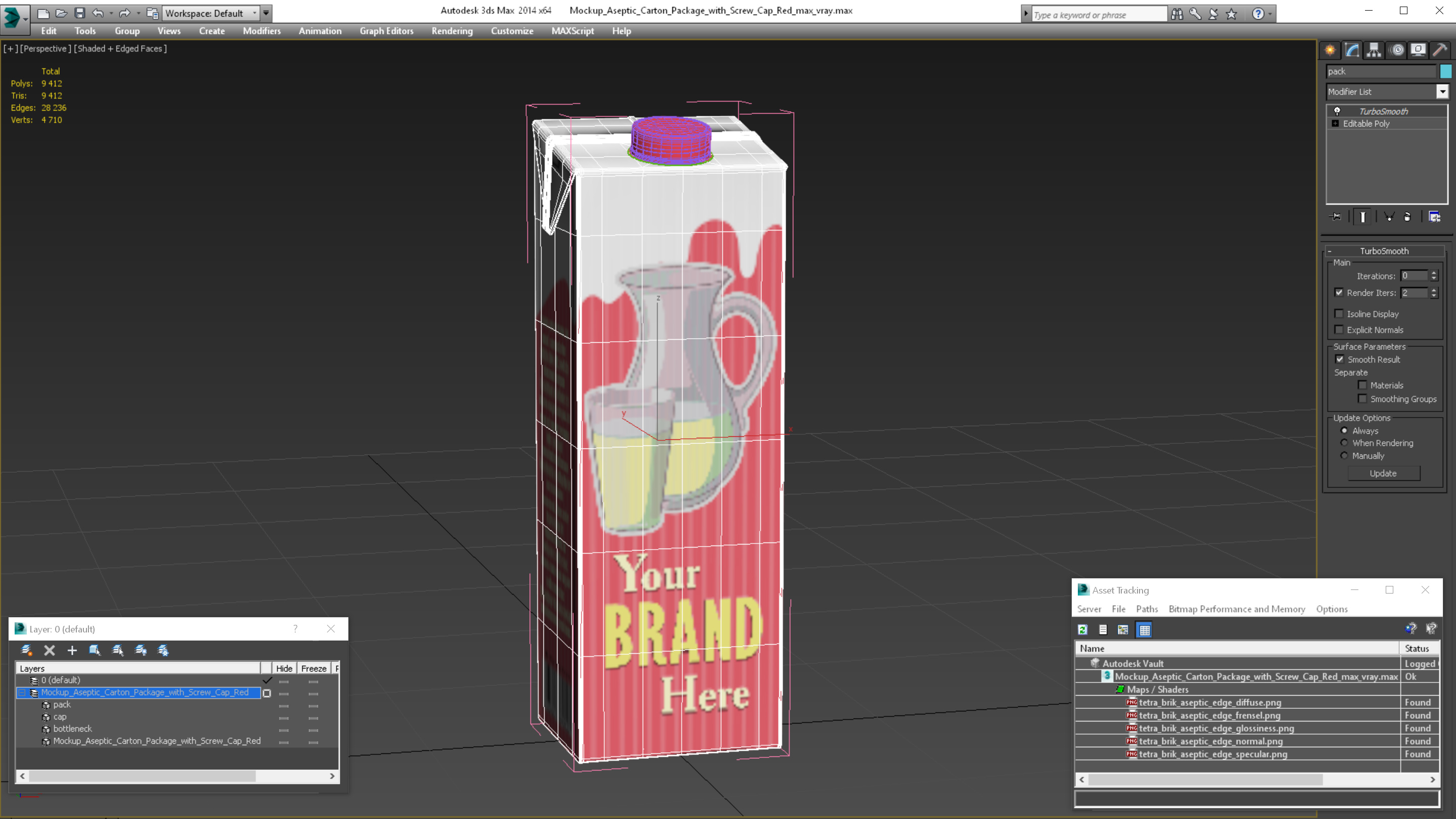
Task: Select the Always update option
Action: pyautogui.click(x=1344, y=430)
